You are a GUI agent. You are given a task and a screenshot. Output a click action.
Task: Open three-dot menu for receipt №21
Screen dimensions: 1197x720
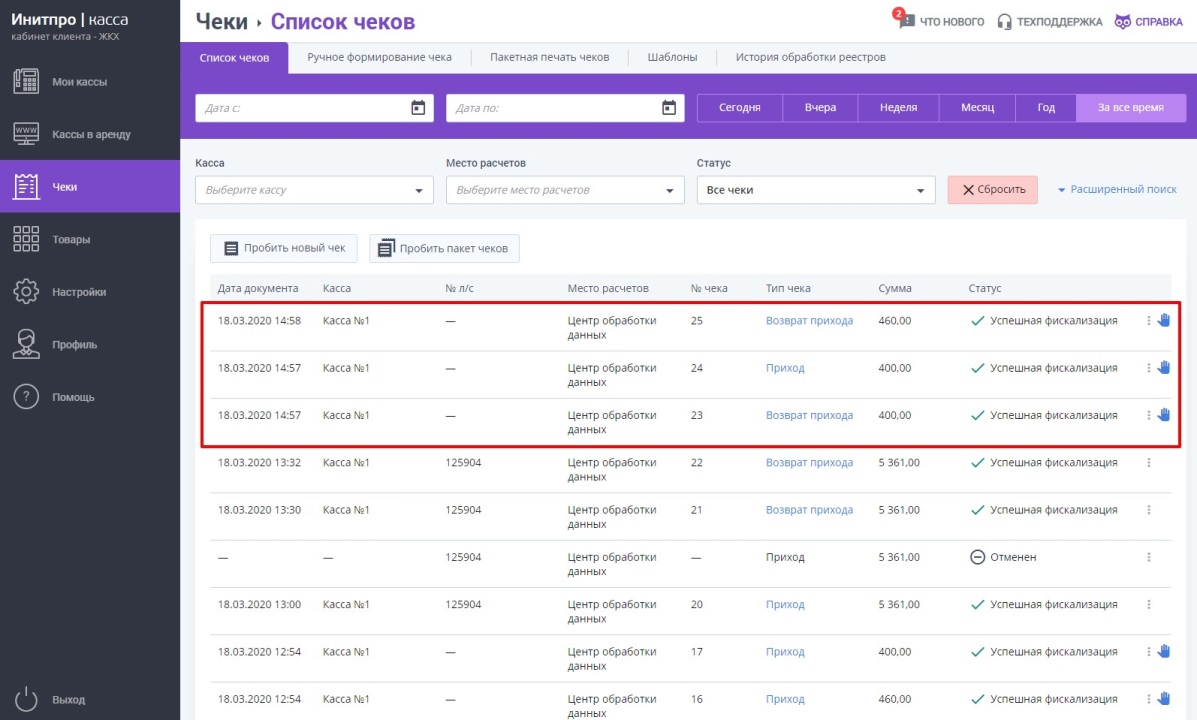tap(1148, 510)
